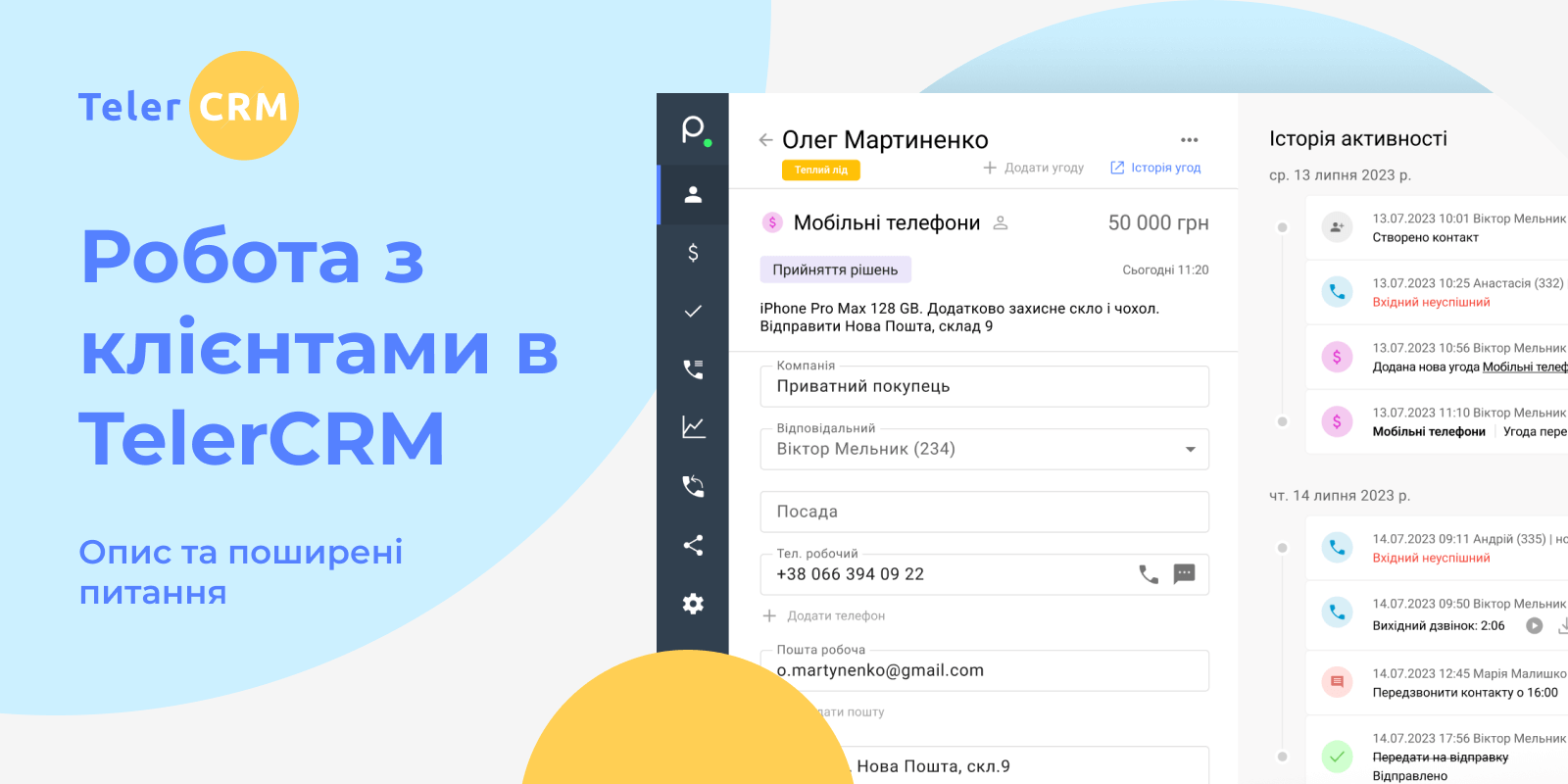This screenshot has width=1568, height=784.
Task: Click Історія активності heading
Action: click(1358, 138)
